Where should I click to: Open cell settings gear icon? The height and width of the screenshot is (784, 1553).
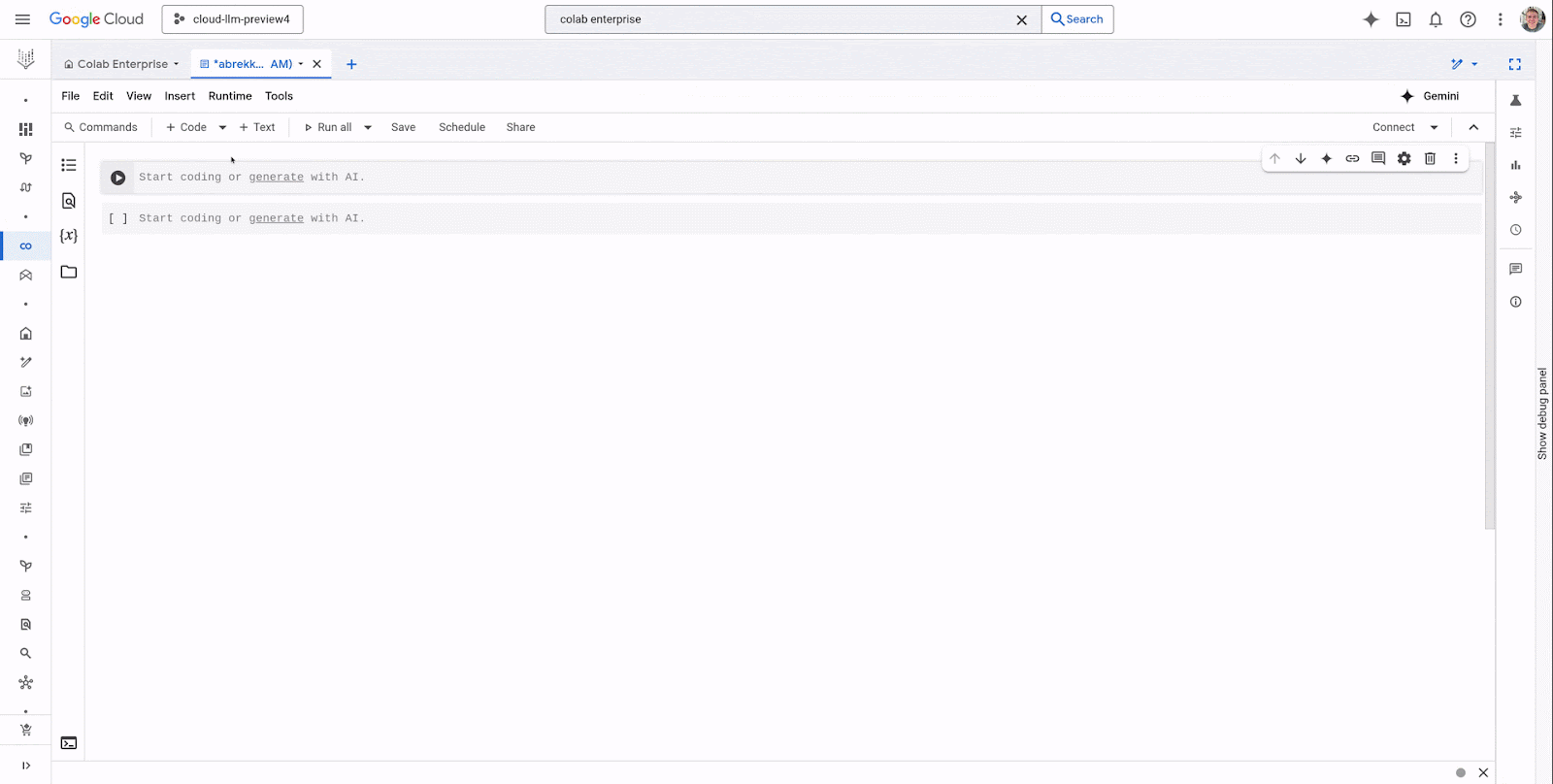[1404, 158]
